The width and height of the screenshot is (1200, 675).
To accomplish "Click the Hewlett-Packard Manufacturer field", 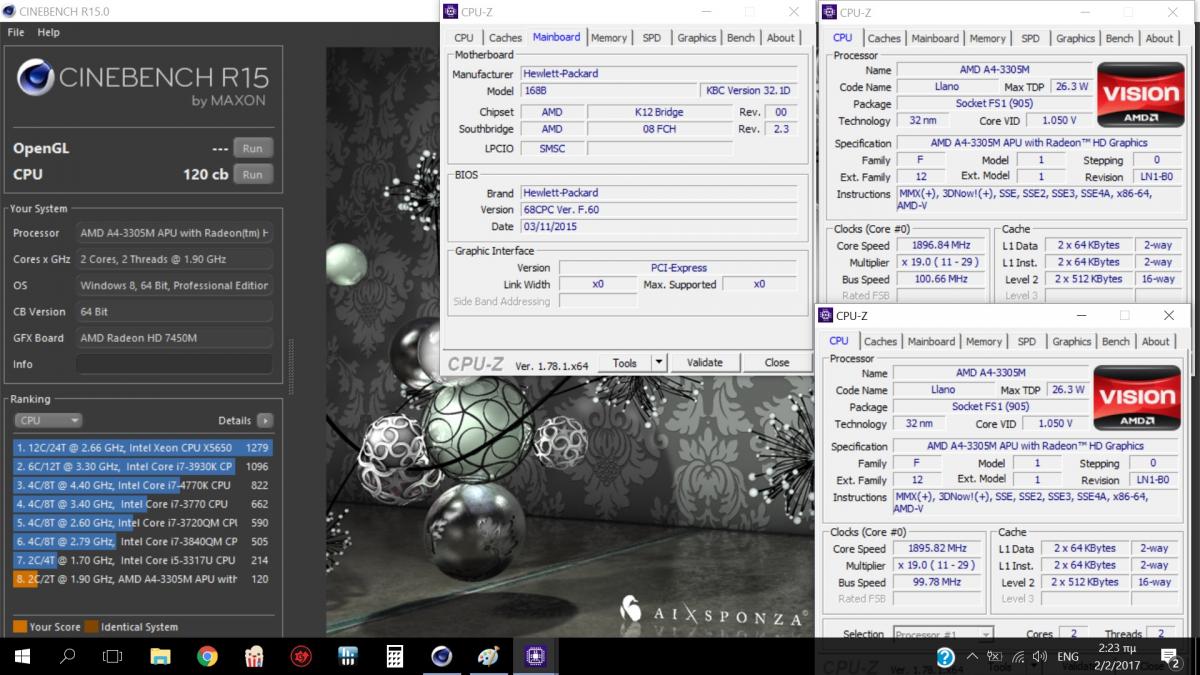I will point(658,74).
